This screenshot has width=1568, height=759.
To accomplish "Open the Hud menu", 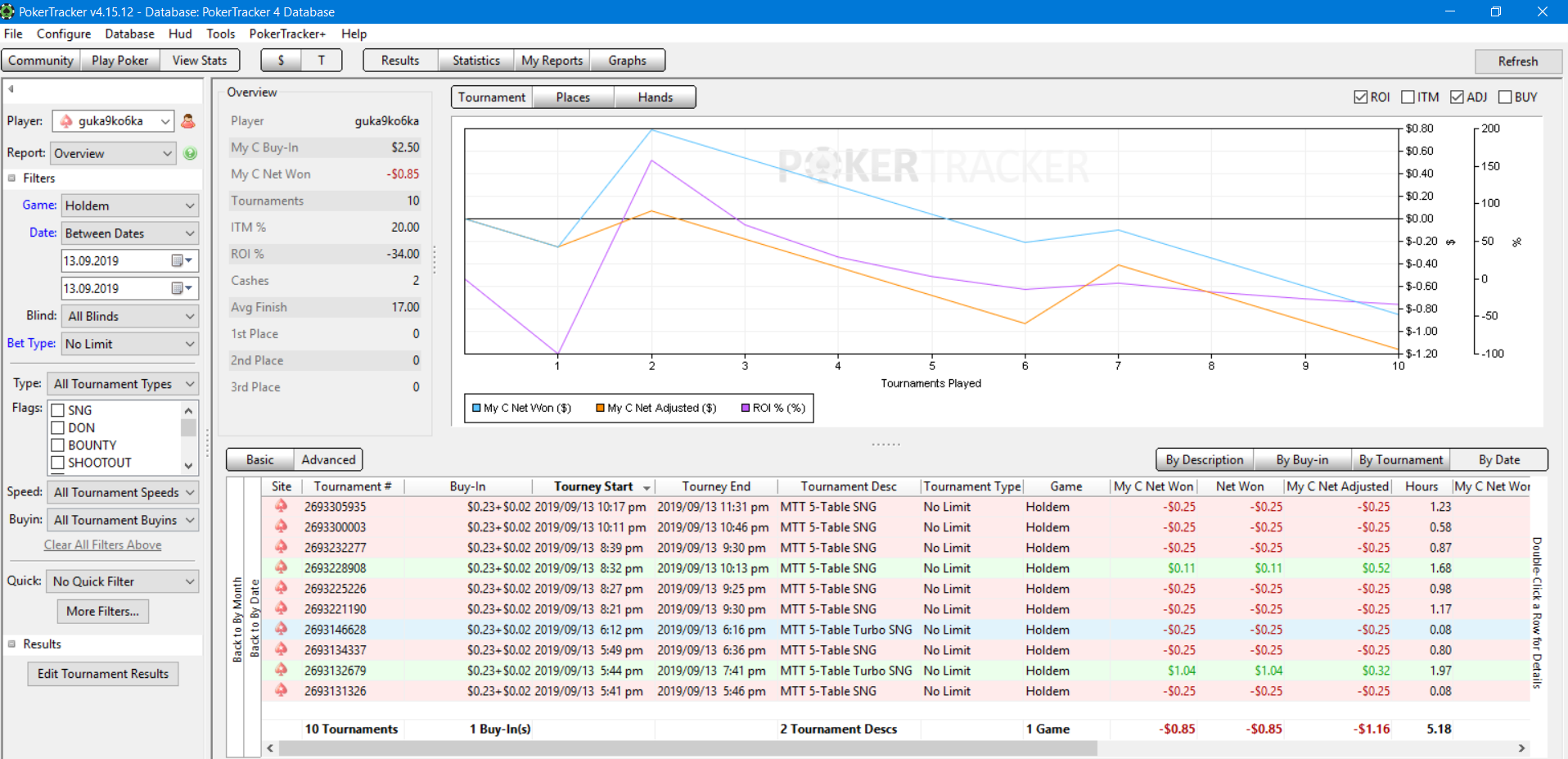I will click(180, 34).
